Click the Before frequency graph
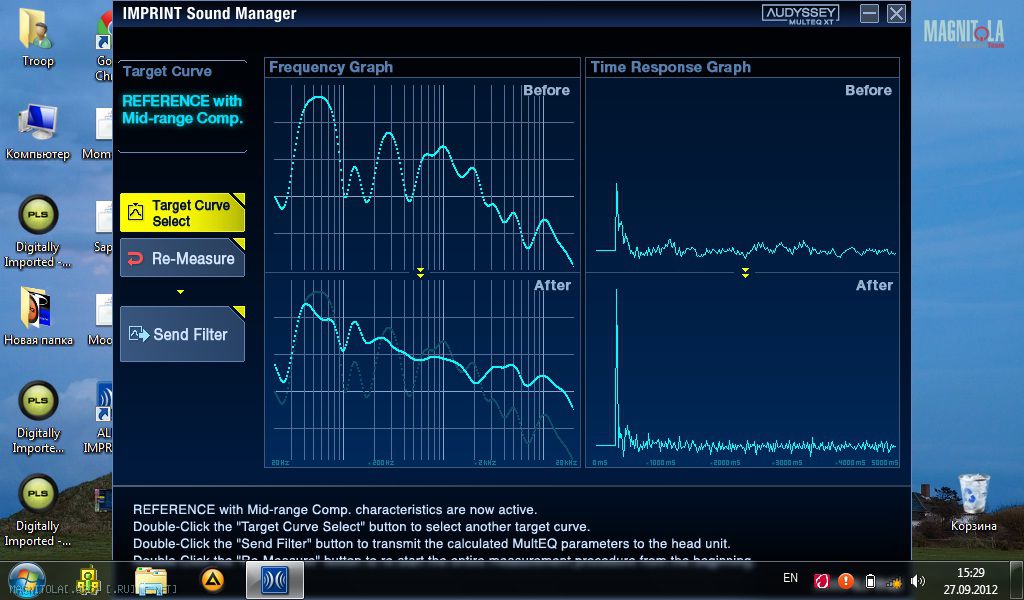The image size is (1024, 600). tap(421, 175)
